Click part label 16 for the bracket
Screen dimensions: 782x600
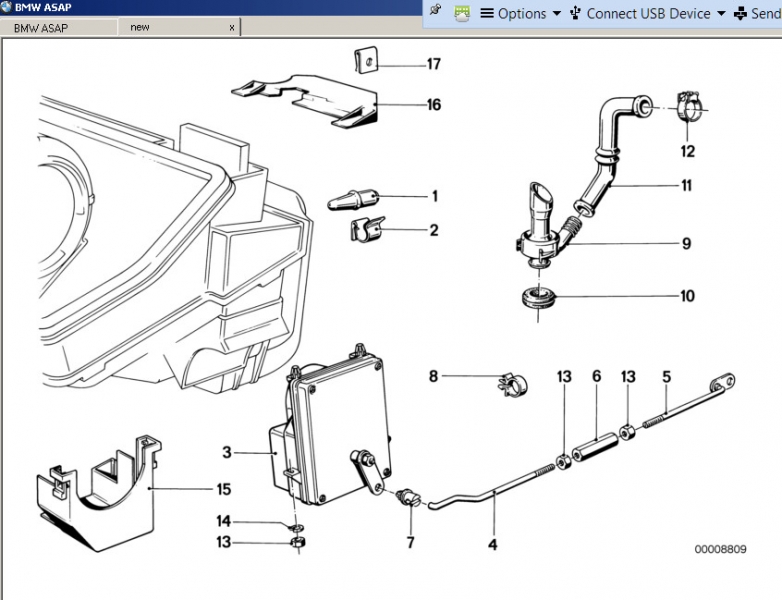433,104
